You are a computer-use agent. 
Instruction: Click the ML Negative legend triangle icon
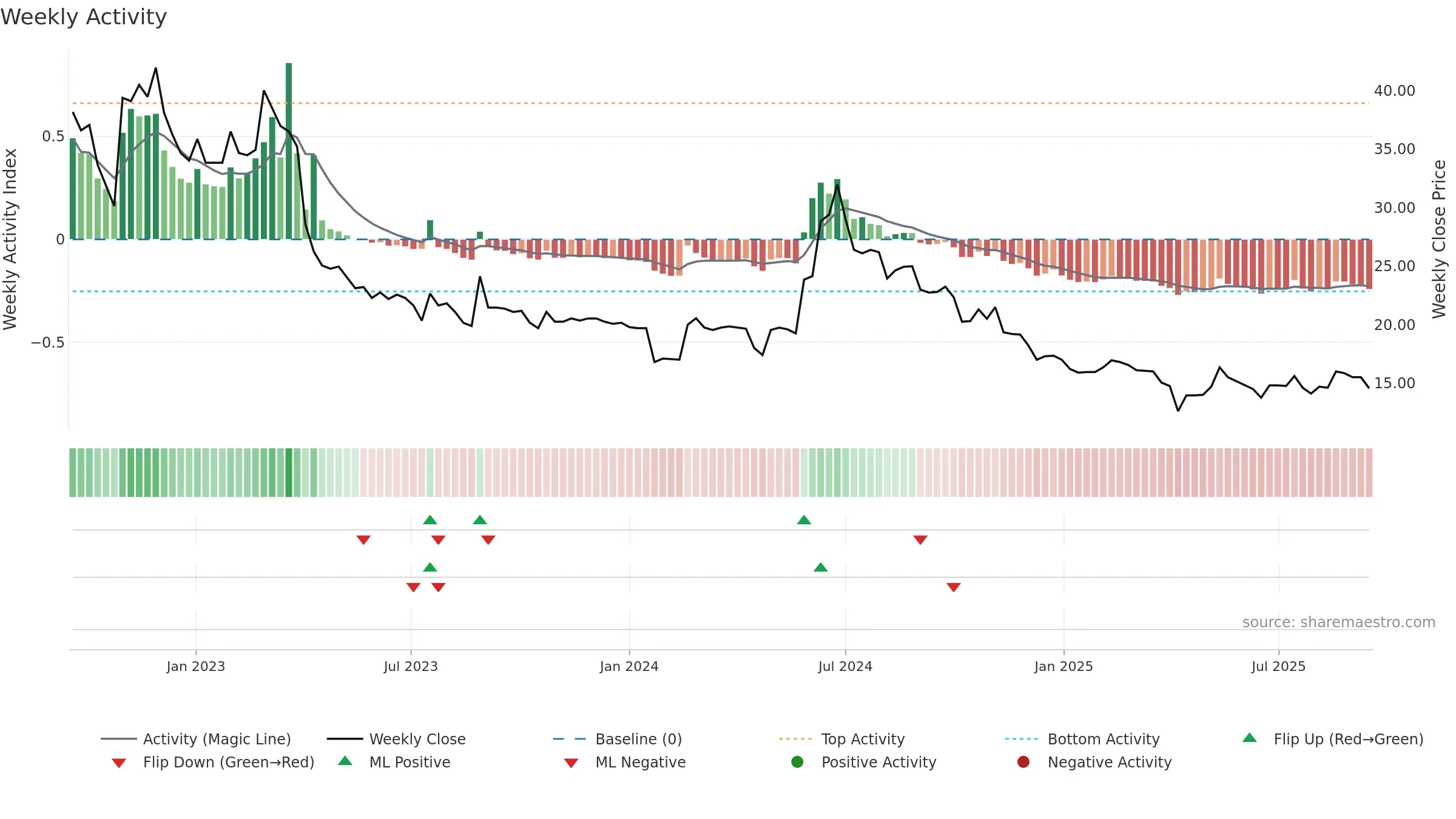[571, 763]
